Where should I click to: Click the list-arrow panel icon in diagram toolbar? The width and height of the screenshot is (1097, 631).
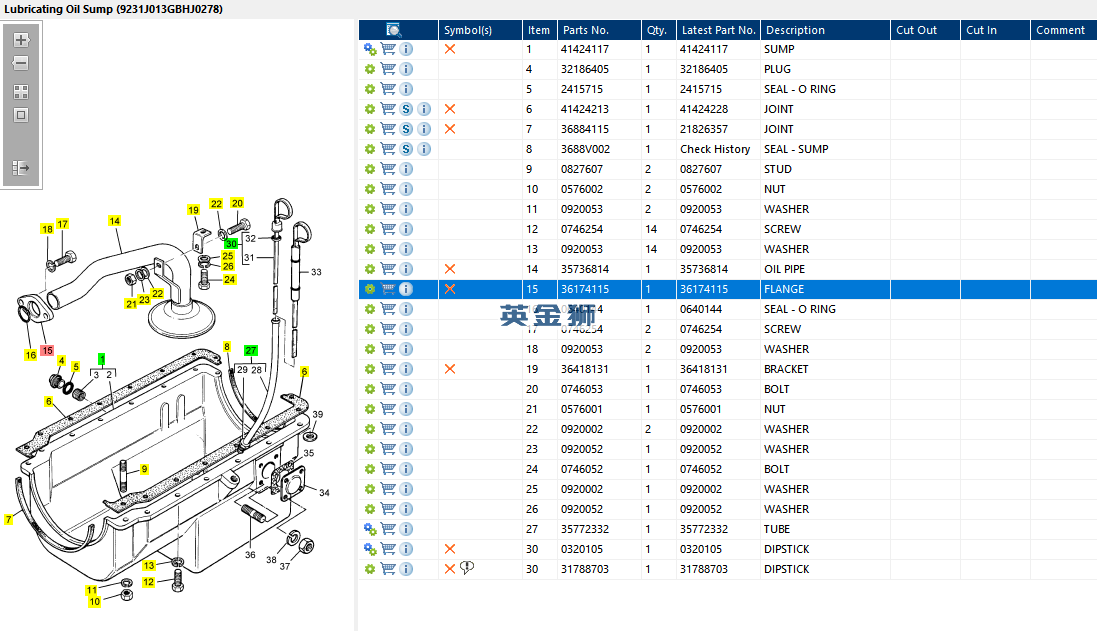(x=21, y=168)
